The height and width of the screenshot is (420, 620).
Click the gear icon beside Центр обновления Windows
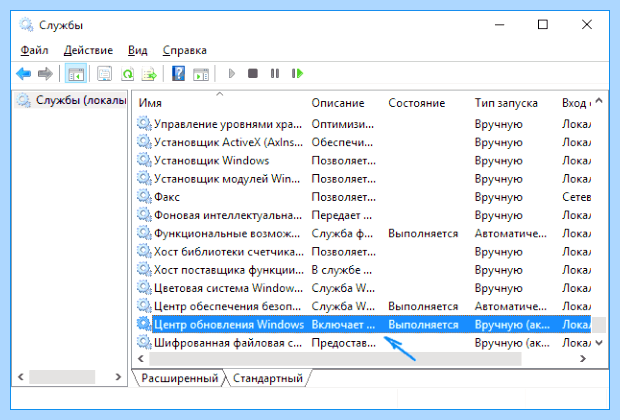(x=144, y=324)
